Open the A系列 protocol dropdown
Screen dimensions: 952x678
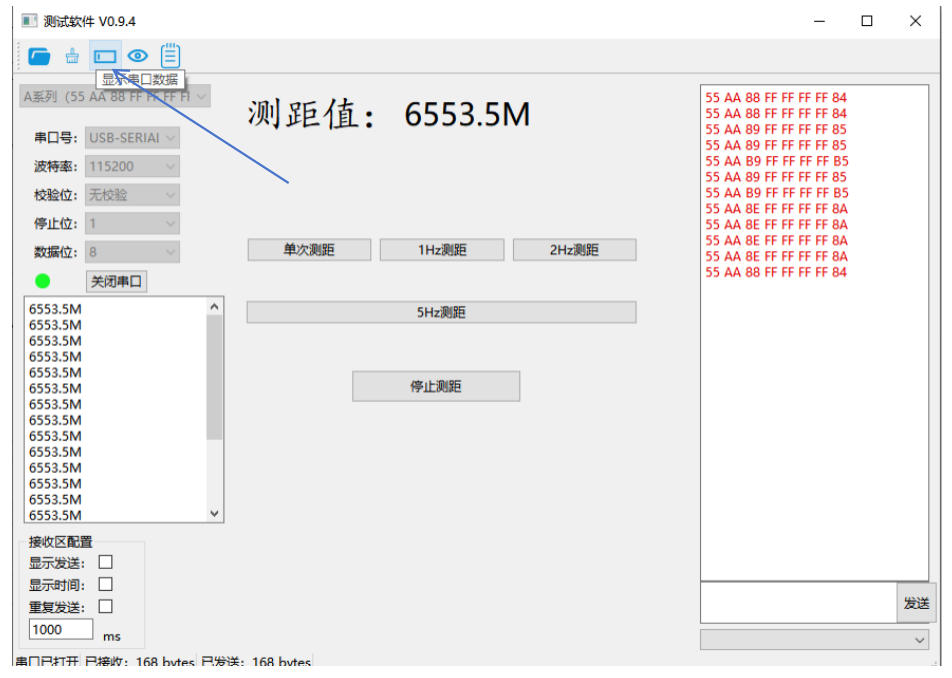pyautogui.click(x=116, y=97)
